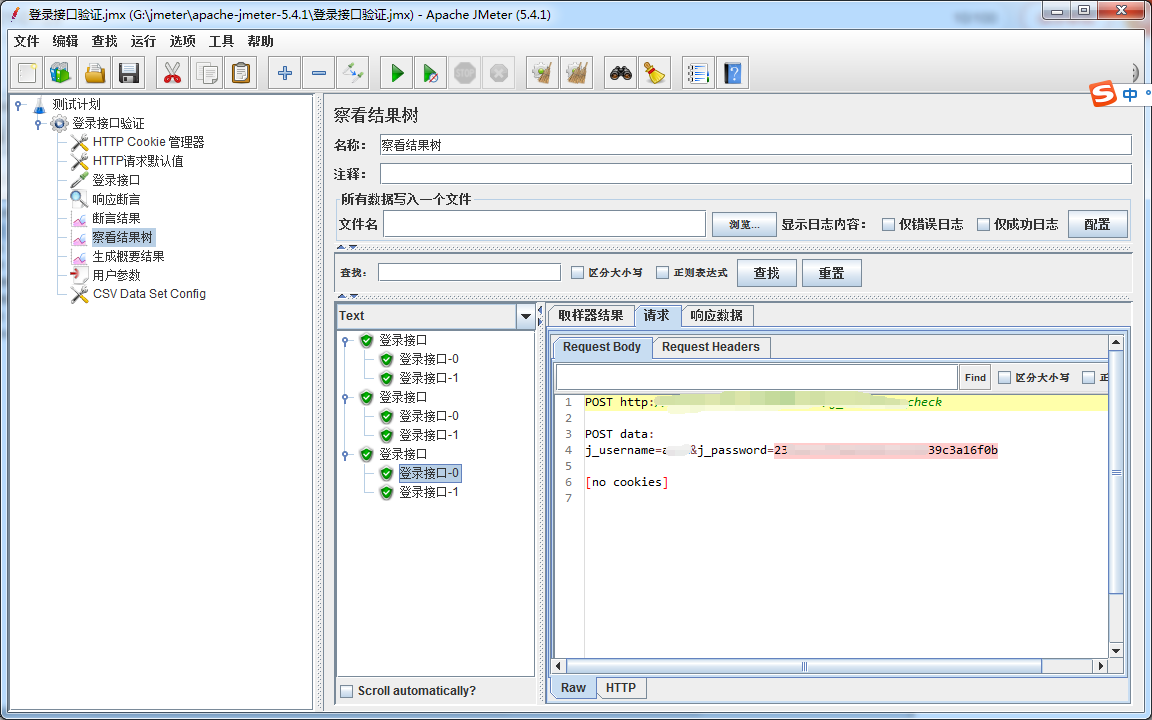Click the Find button in request panel
This screenshot has height=720, width=1152.
(x=975, y=378)
